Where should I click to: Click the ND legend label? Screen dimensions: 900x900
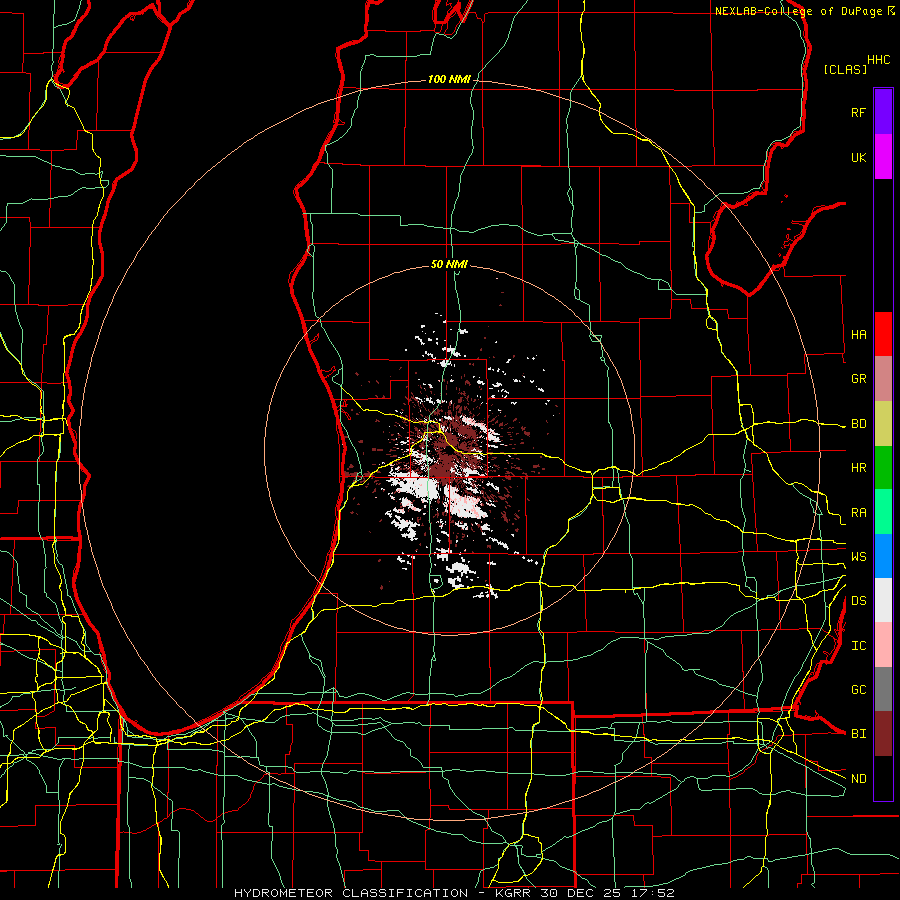coord(858,779)
